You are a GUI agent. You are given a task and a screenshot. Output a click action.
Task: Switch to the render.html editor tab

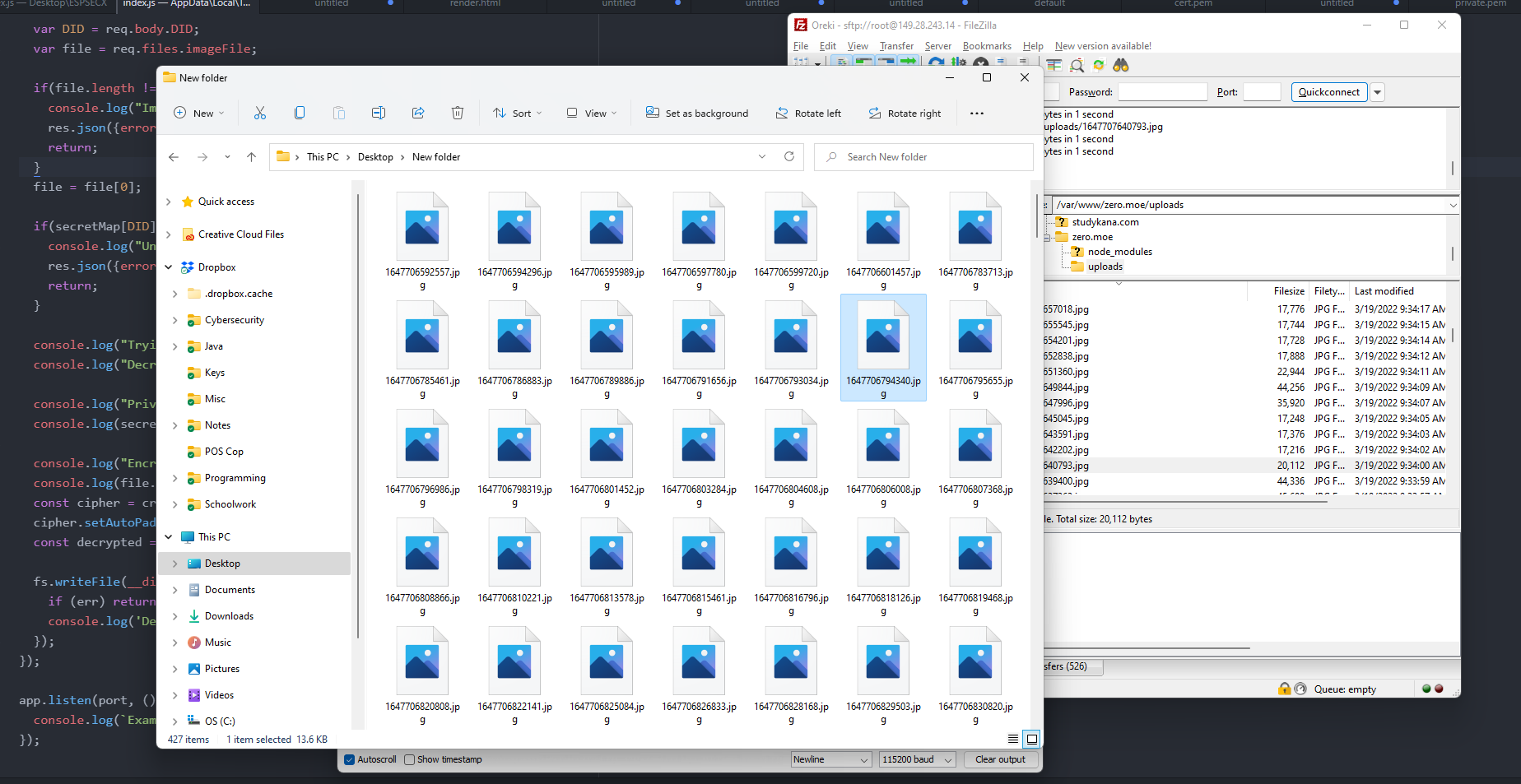pos(475,4)
